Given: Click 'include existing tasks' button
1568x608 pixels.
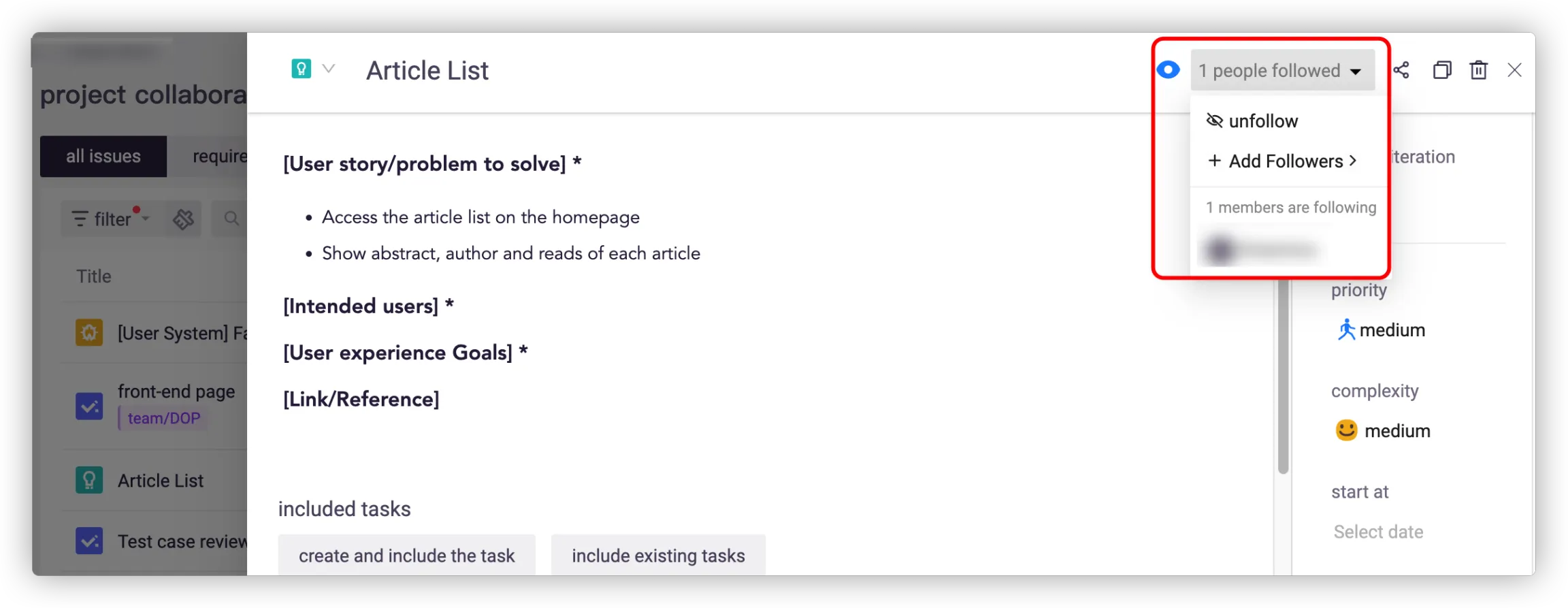Looking at the screenshot, I should coord(658,556).
